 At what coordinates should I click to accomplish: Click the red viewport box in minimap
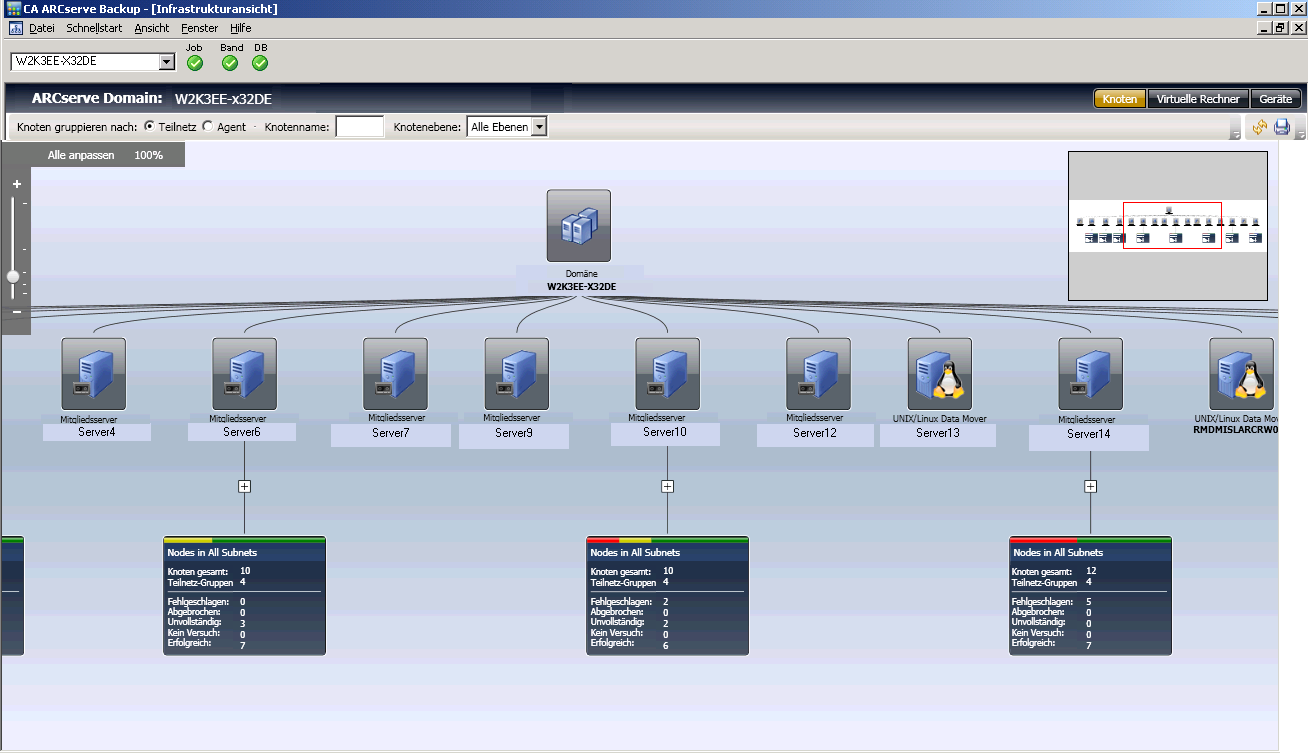pos(1172,226)
